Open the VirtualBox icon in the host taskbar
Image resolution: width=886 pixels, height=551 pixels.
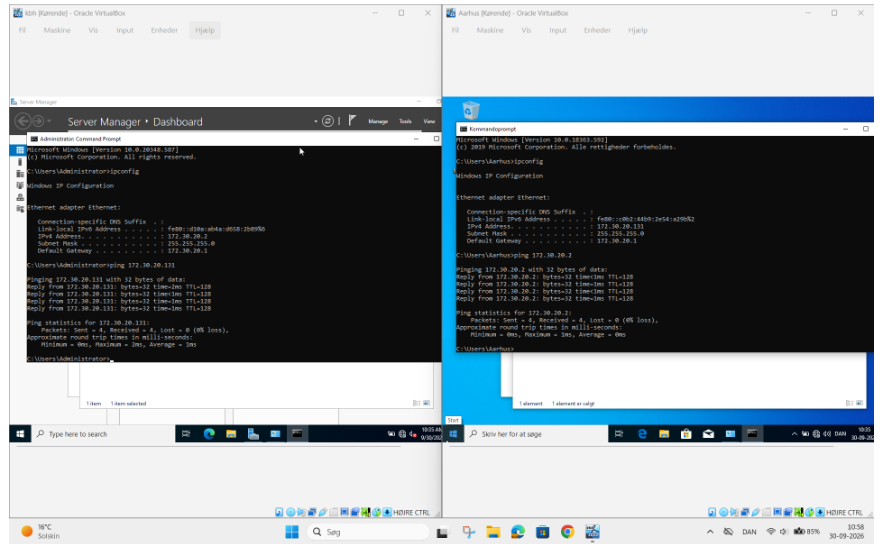coord(592,532)
